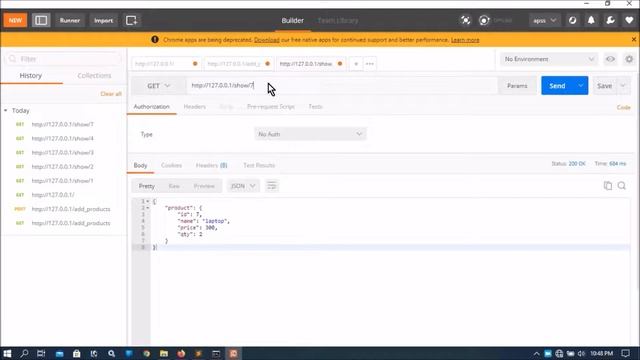Screen dimensions: 640x360
Task: Click the Download link in banner
Action: pyautogui.click(x=267, y=40)
